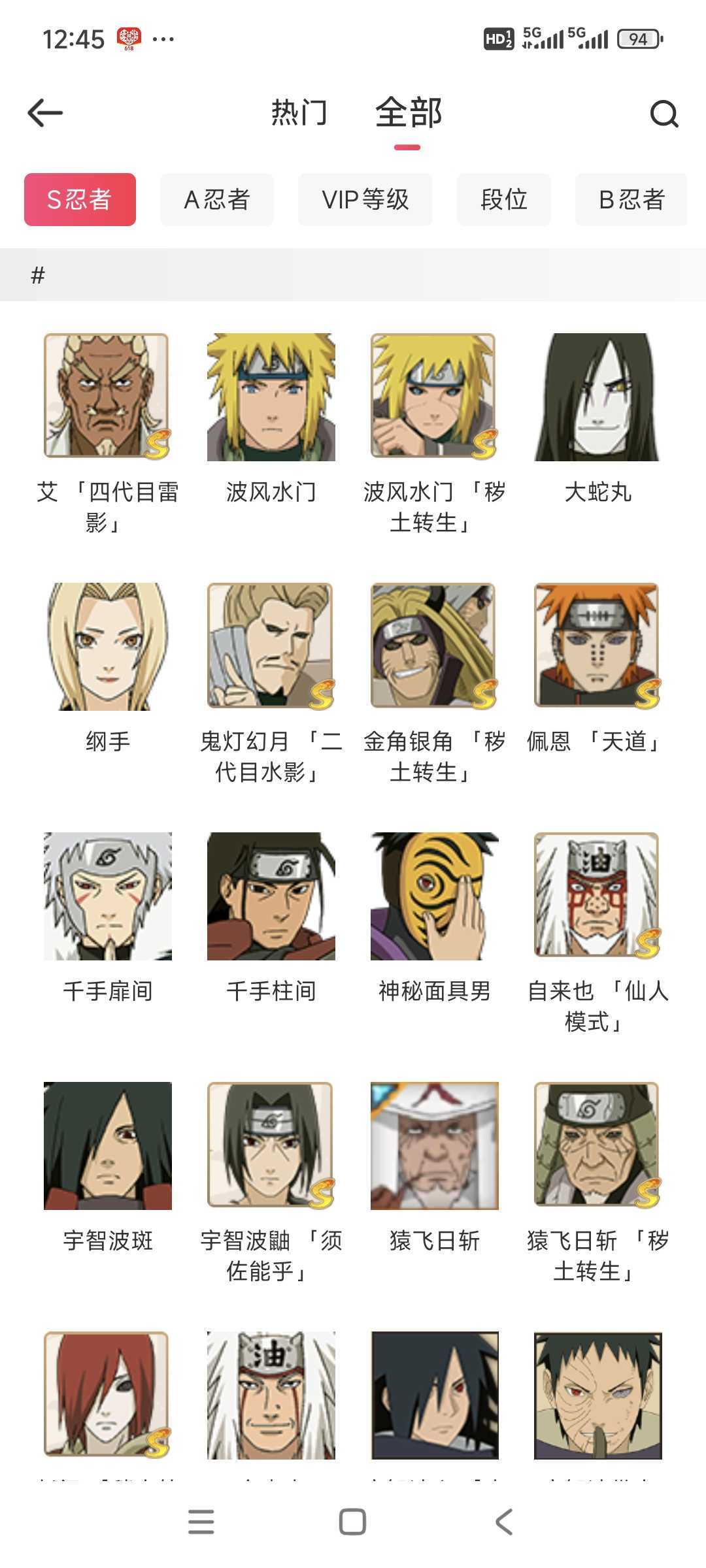
Task: Switch to the 热门 tab
Action: tap(299, 113)
